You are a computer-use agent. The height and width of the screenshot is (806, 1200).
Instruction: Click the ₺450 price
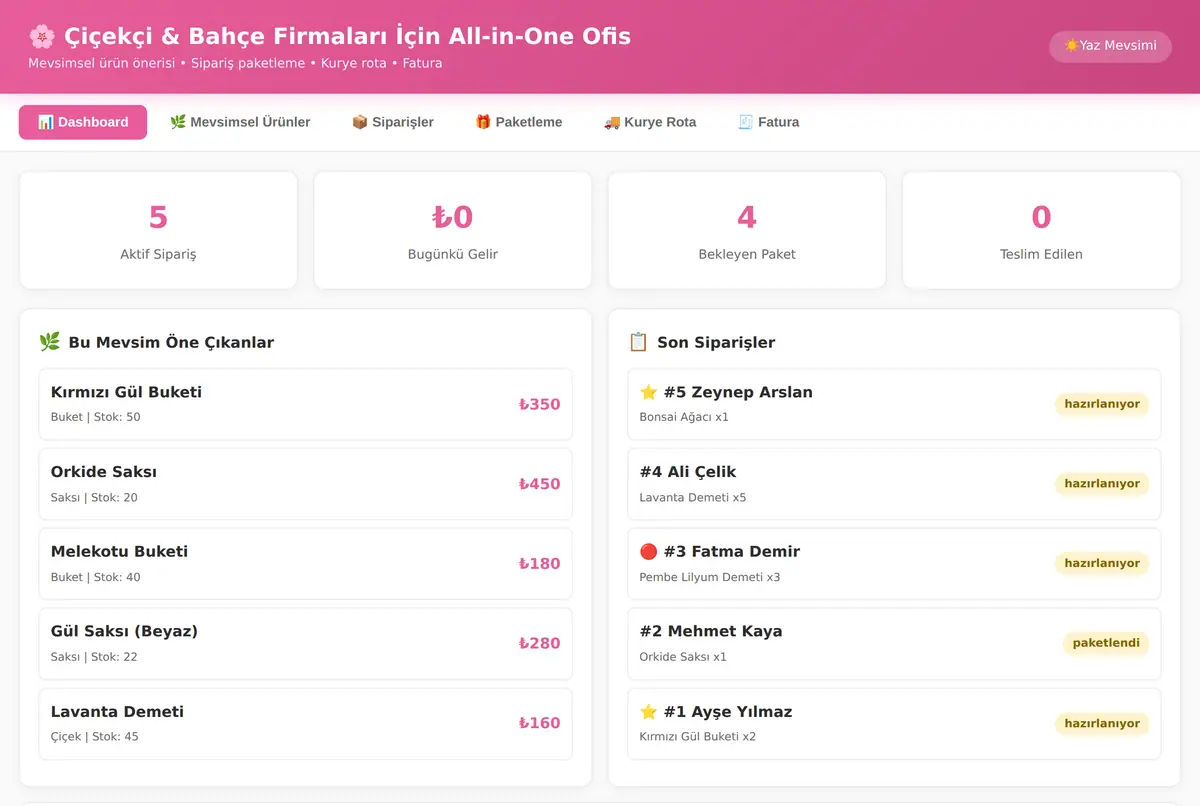pyautogui.click(x=539, y=484)
